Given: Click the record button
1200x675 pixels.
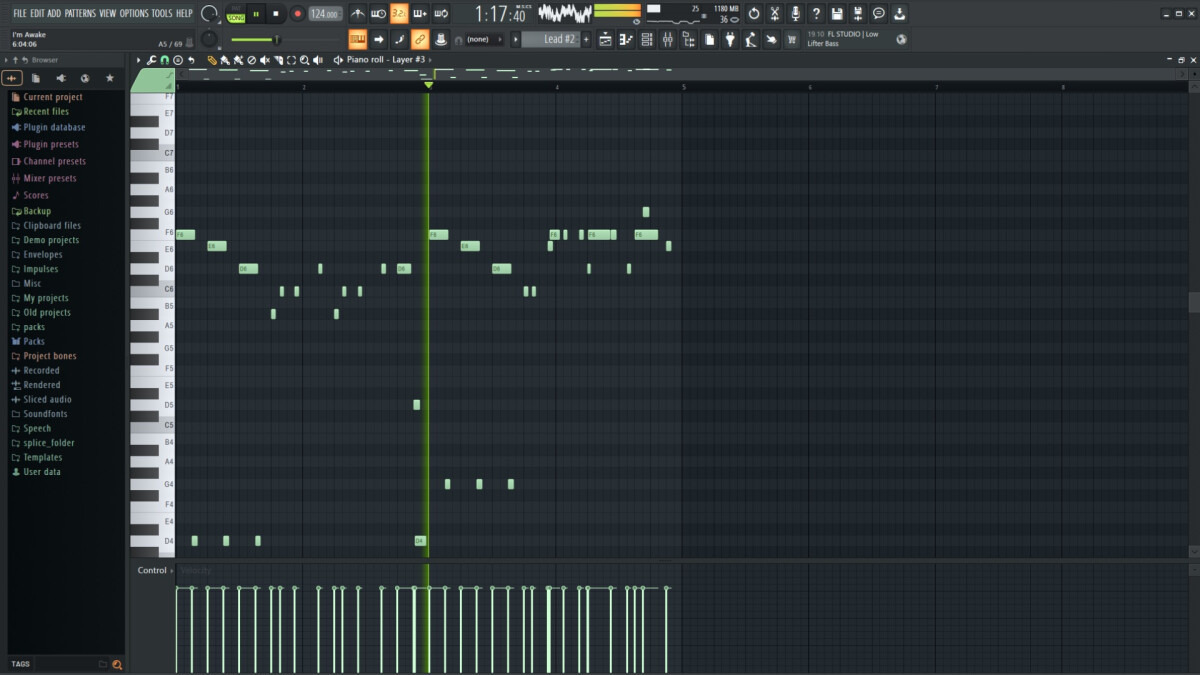Looking at the screenshot, I should click(x=297, y=14).
